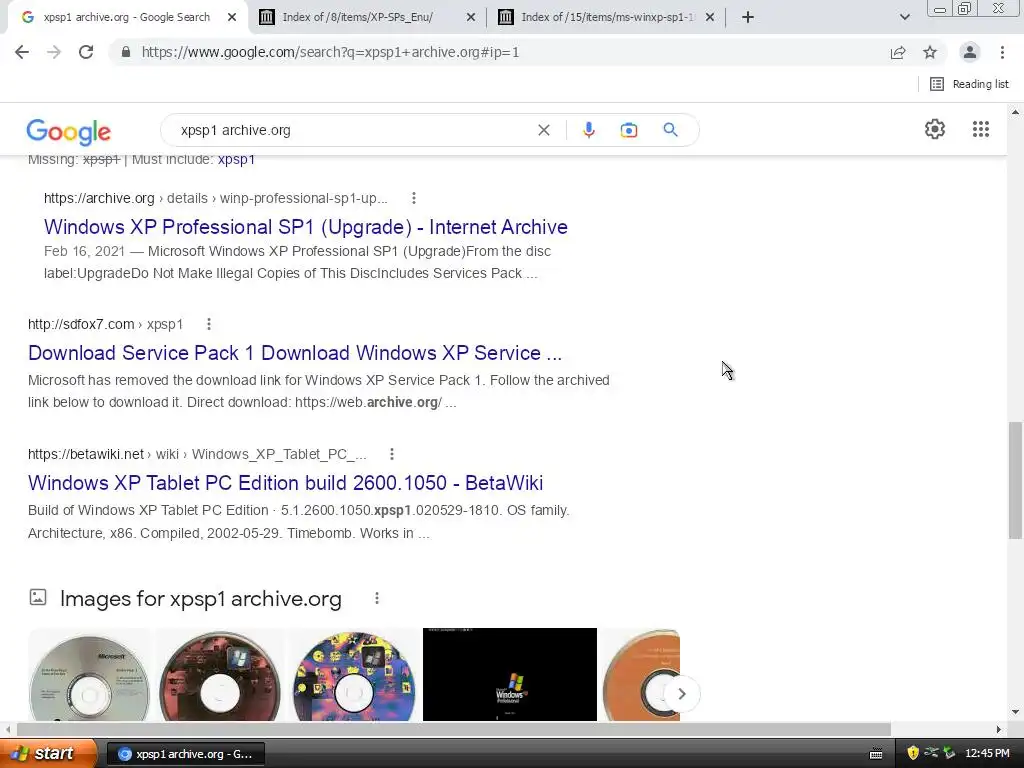The width and height of the screenshot is (1024, 768).
Task: Click the scrollbar up arrow
Action: pyautogui.click(x=1015, y=112)
